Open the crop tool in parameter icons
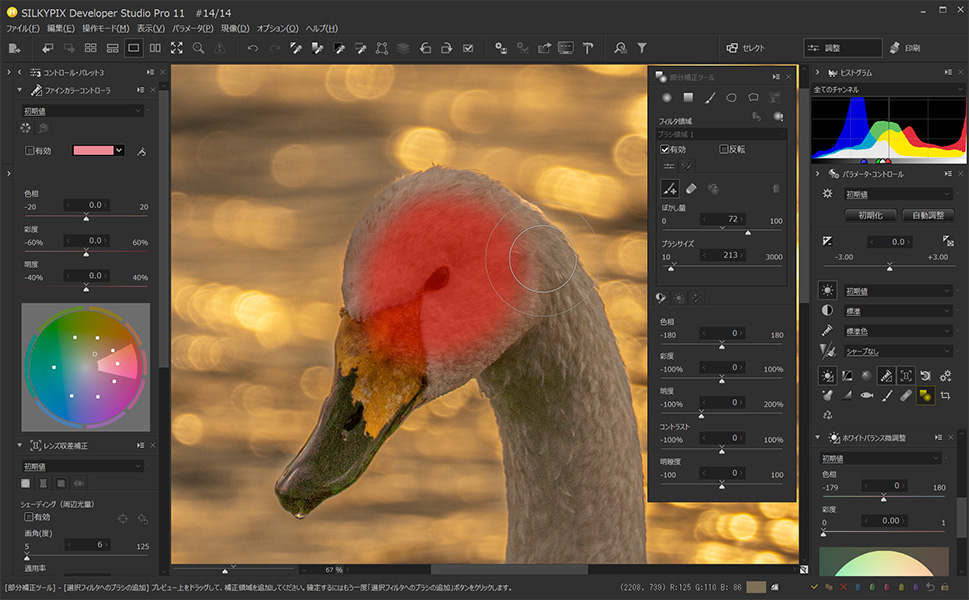The width and height of the screenshot is (969, 600). click(945, 395)
